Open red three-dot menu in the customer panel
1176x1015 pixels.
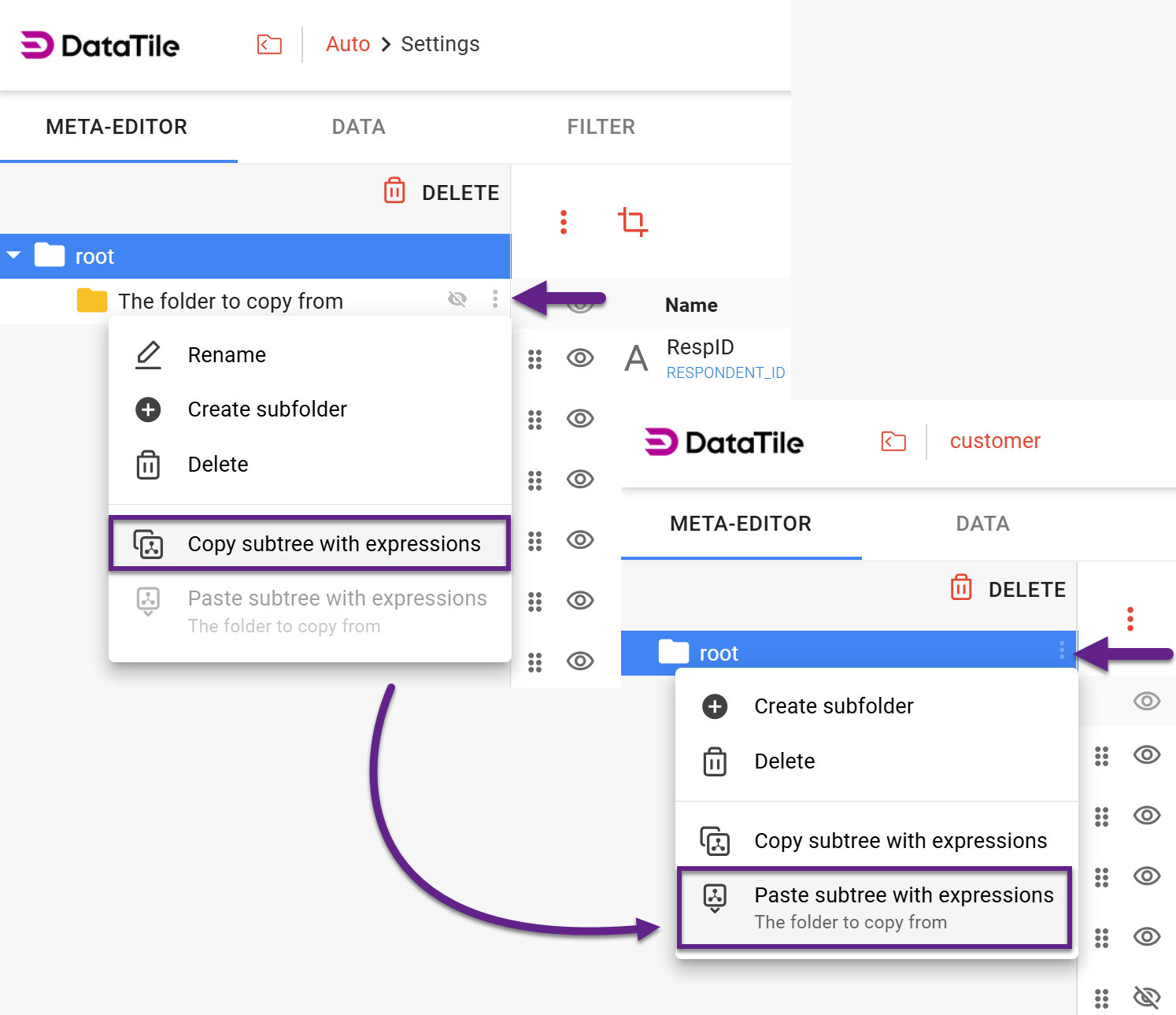point(1130,619)
